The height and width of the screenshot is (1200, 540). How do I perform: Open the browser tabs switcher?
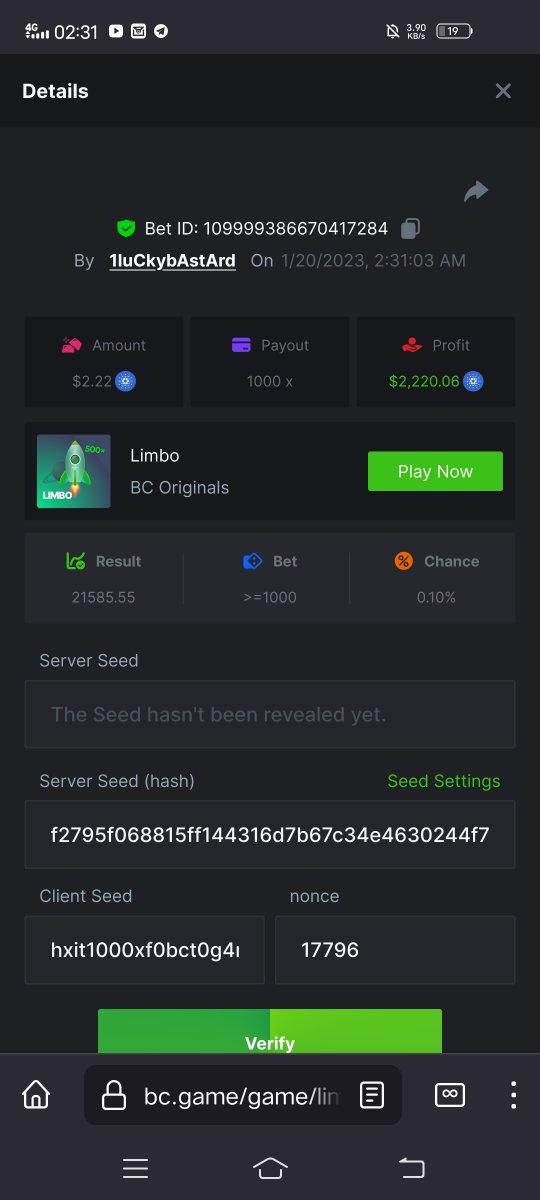click(x=450, y=1095)
